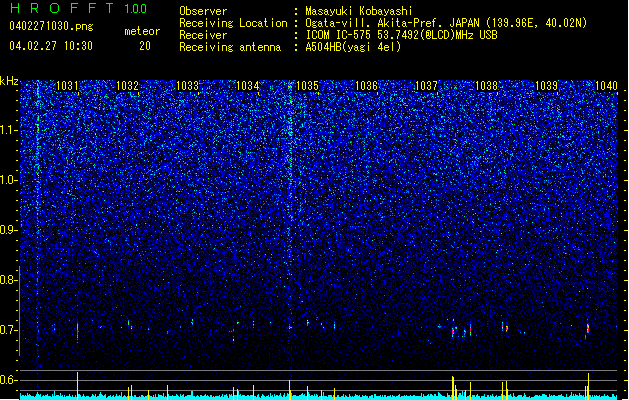Click the Receiving Location label

[x=233, y=23]
